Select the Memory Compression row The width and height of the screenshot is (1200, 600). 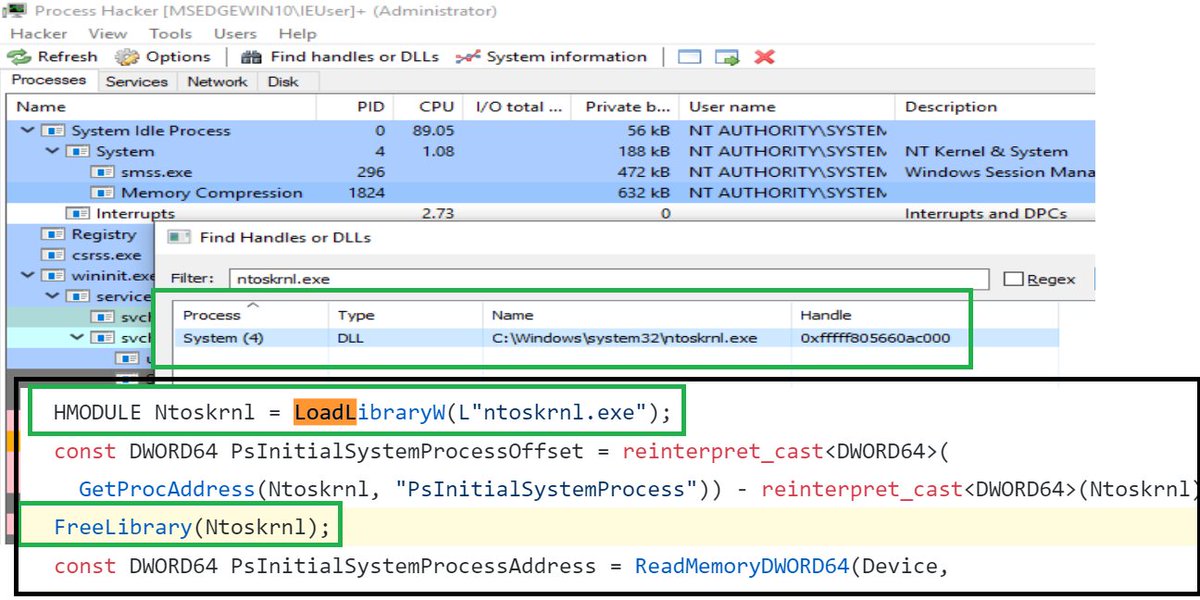click(550, 193)
